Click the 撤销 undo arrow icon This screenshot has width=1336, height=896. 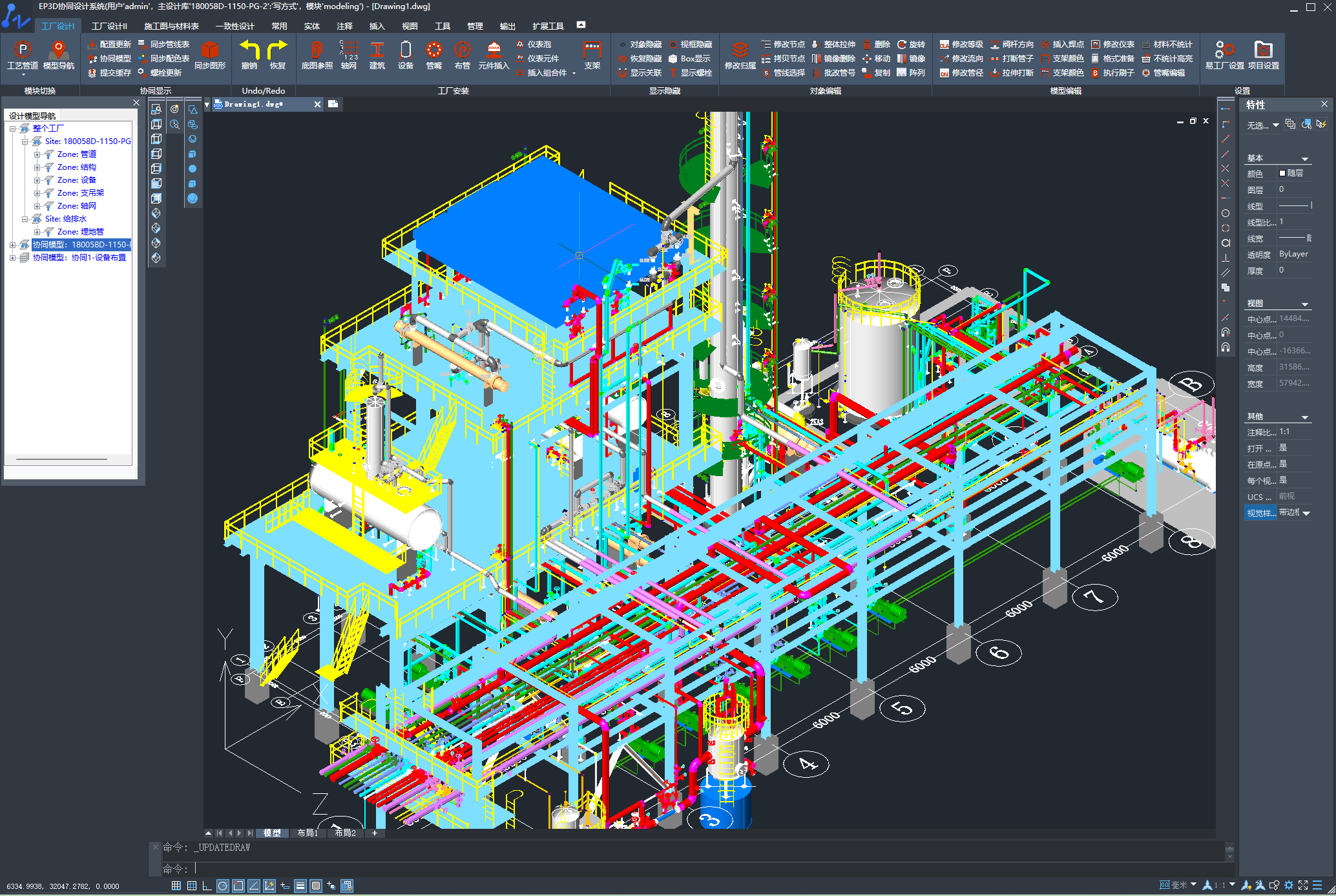(249, 50)
